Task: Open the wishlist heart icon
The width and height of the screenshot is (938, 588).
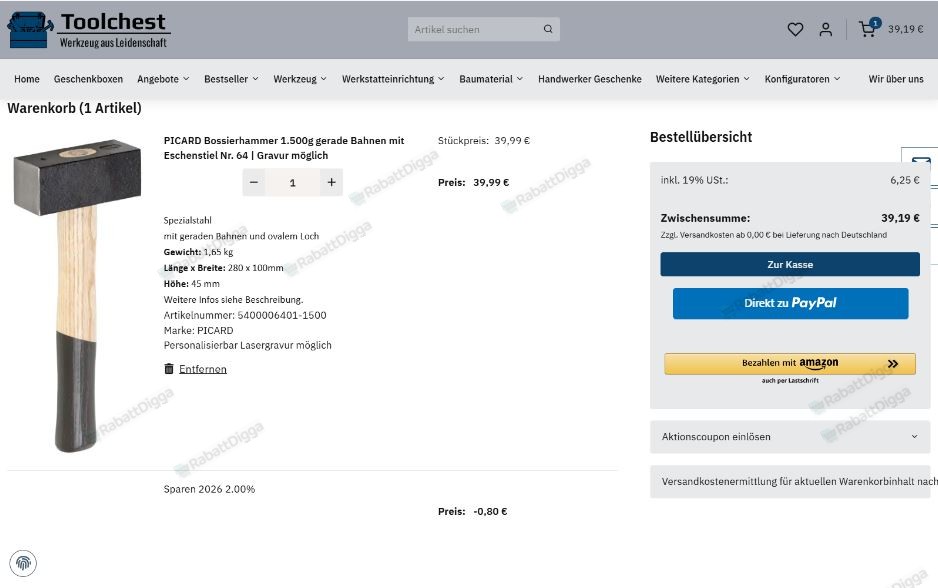Action: (x=795, y=29)
